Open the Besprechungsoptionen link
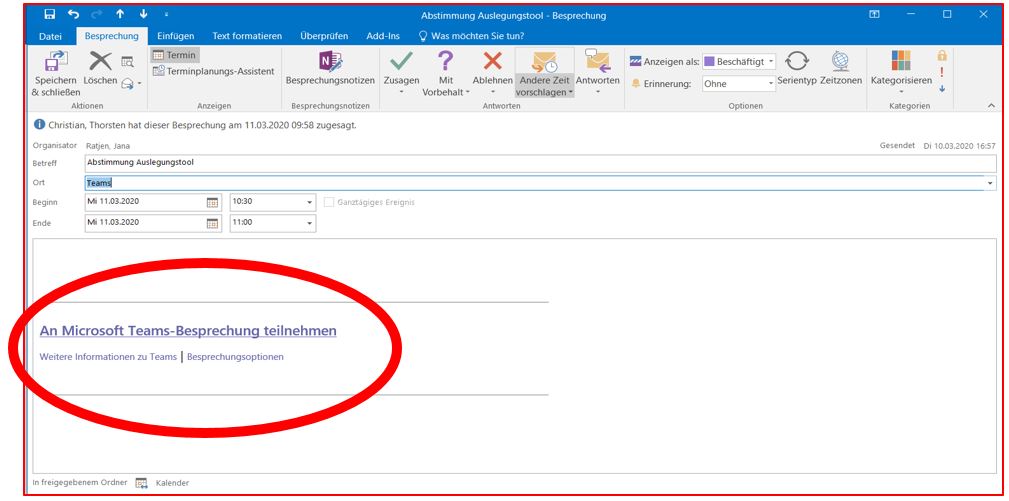Image resolution: width=1009 pixels, height=501 pixels. pyautogui.click(x=235, y=356)
